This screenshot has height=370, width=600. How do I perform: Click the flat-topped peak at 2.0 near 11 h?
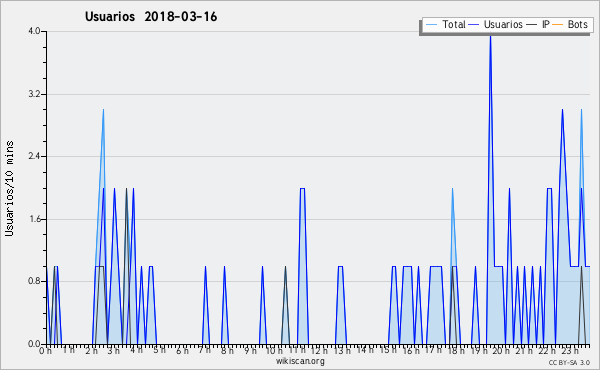click(x=302, y=188)
